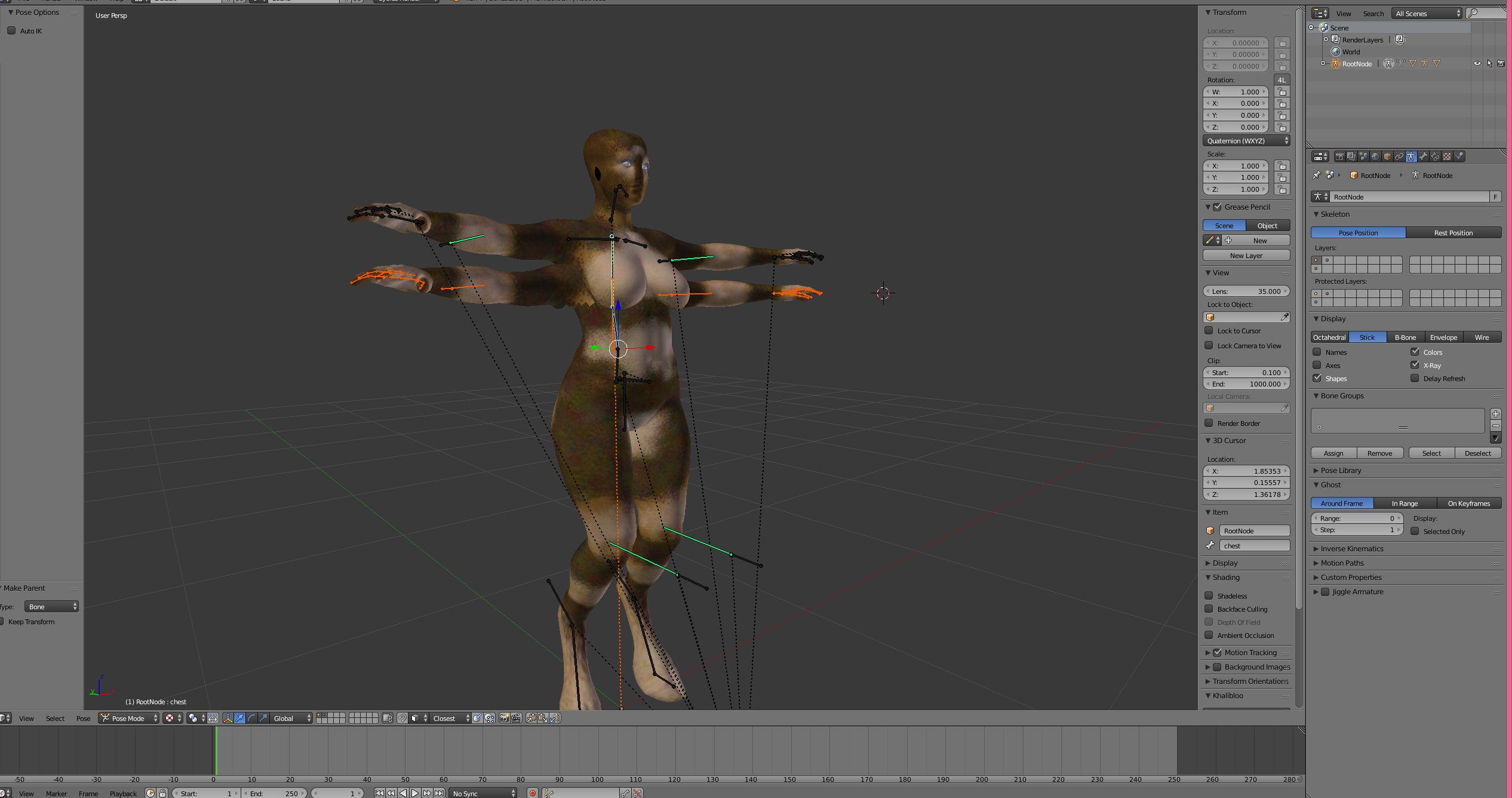Open the World properties tab
1512x798 pixels.
(1375, 156)
